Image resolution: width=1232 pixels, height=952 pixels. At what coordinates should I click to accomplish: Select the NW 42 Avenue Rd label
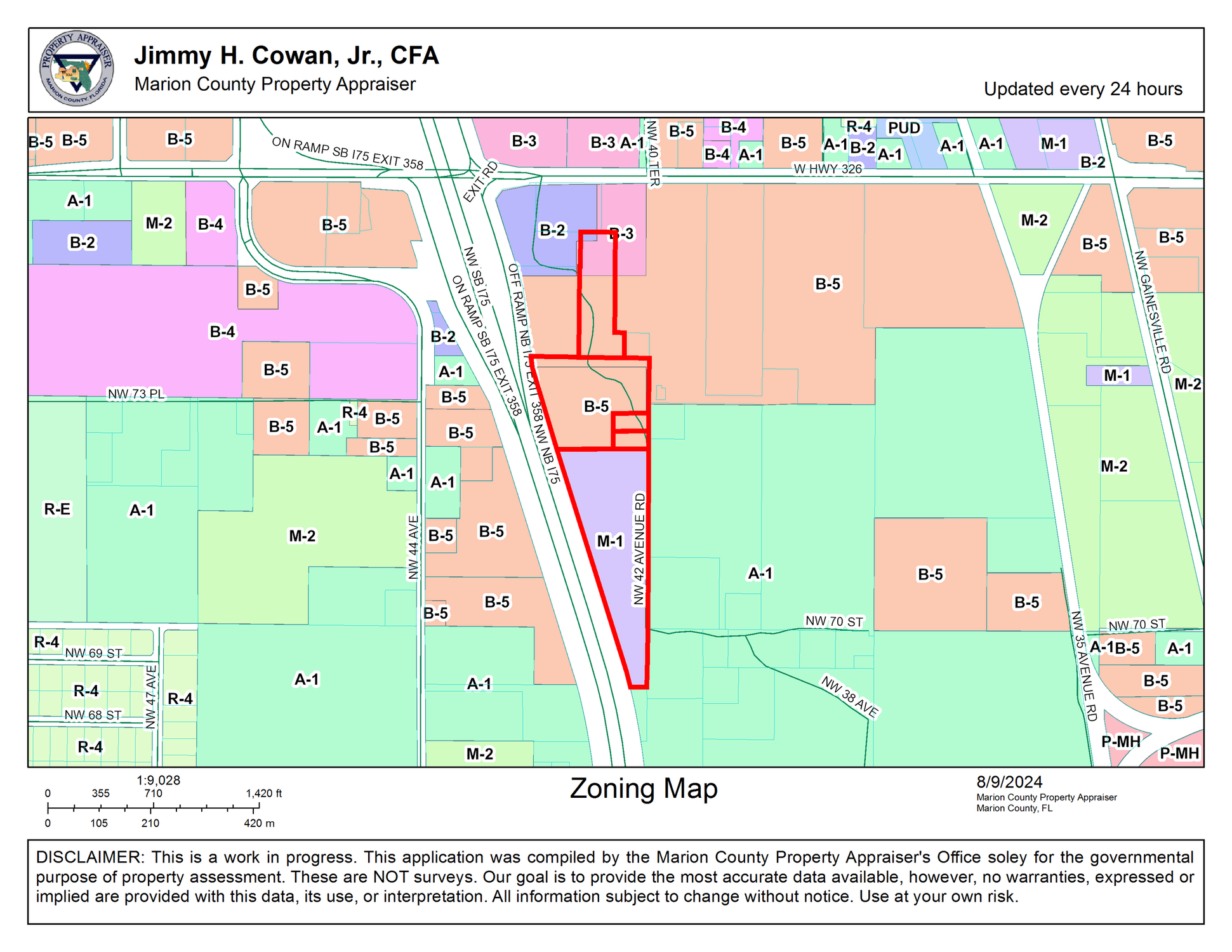click(639, 549)
